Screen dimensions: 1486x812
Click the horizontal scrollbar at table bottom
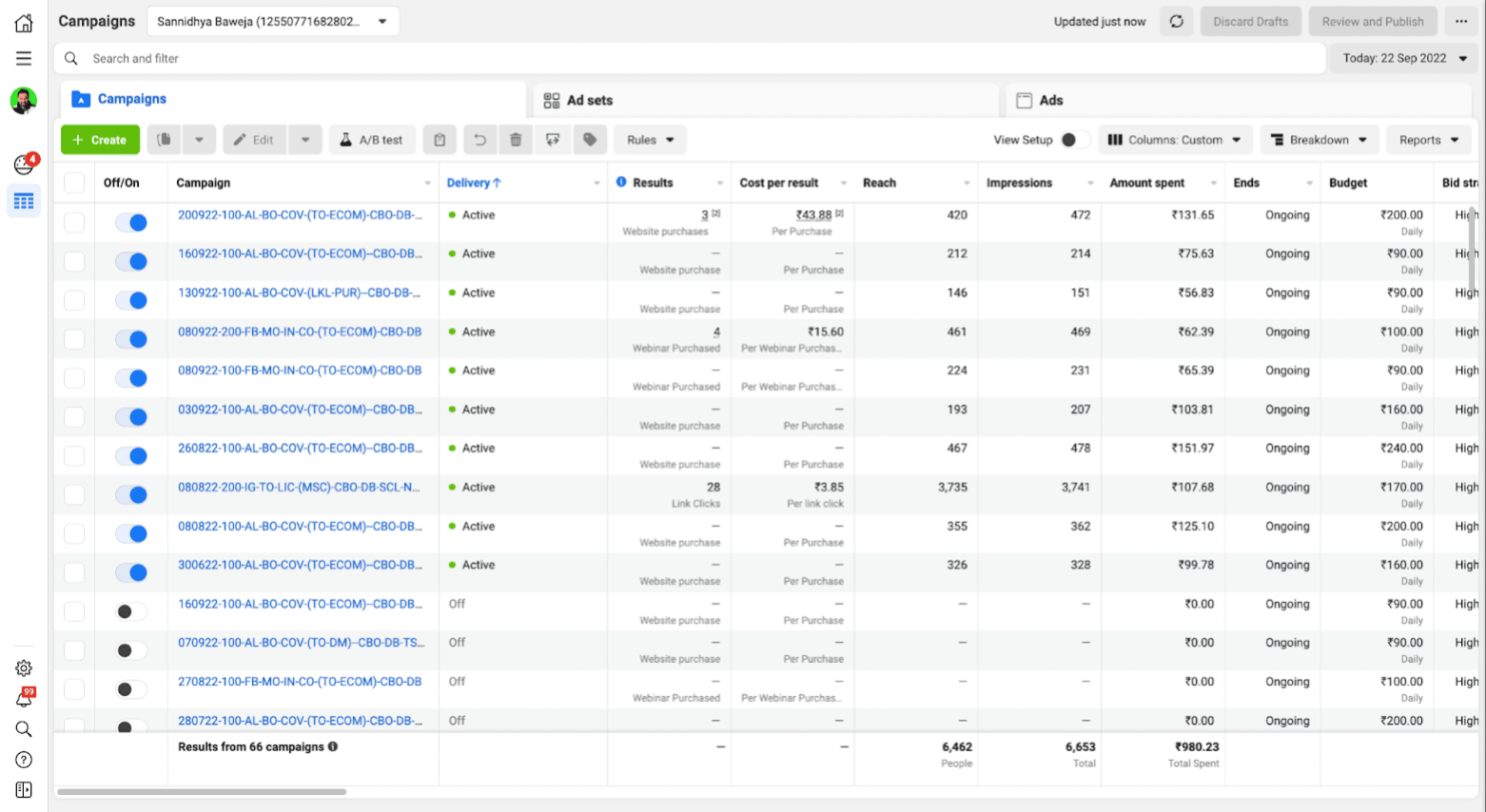tap(202, 791)
